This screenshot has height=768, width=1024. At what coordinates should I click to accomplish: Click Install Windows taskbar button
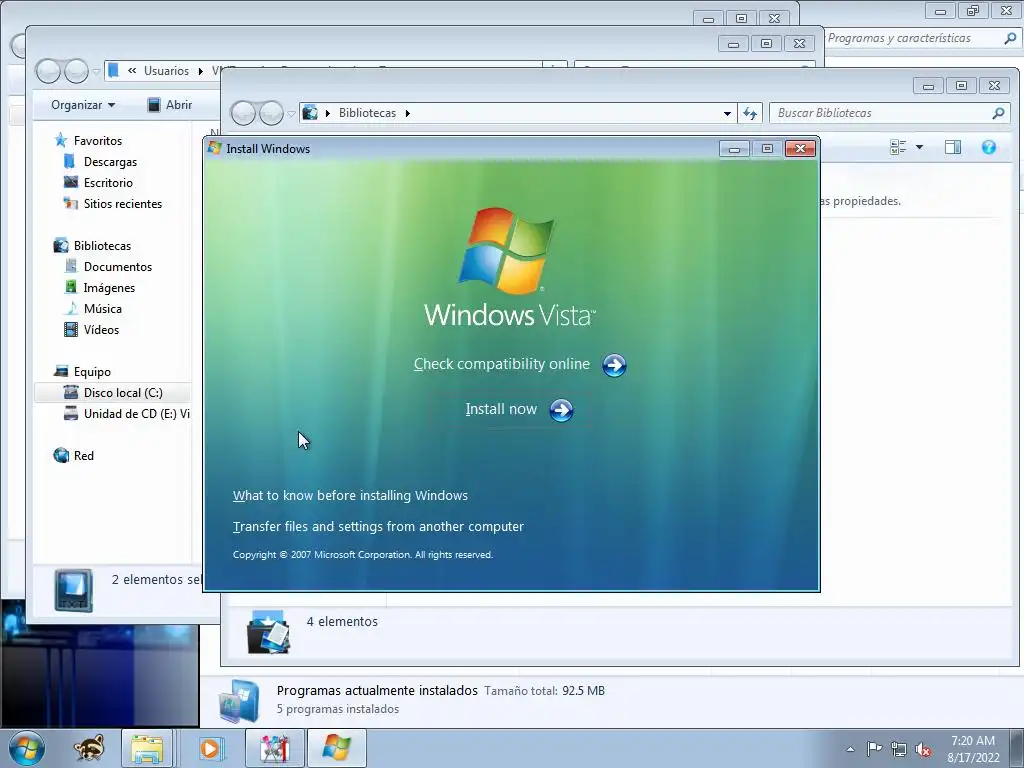point(337,748)
